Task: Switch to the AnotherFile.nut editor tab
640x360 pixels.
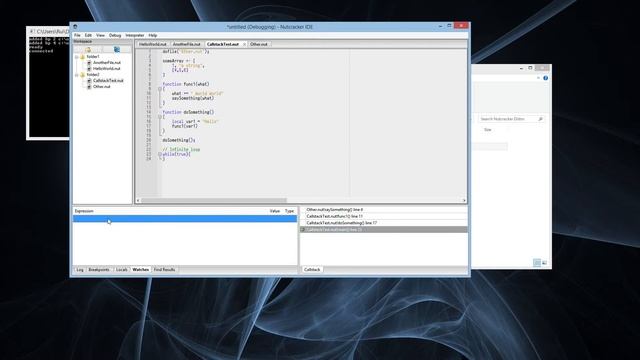Action: [187, 44]
